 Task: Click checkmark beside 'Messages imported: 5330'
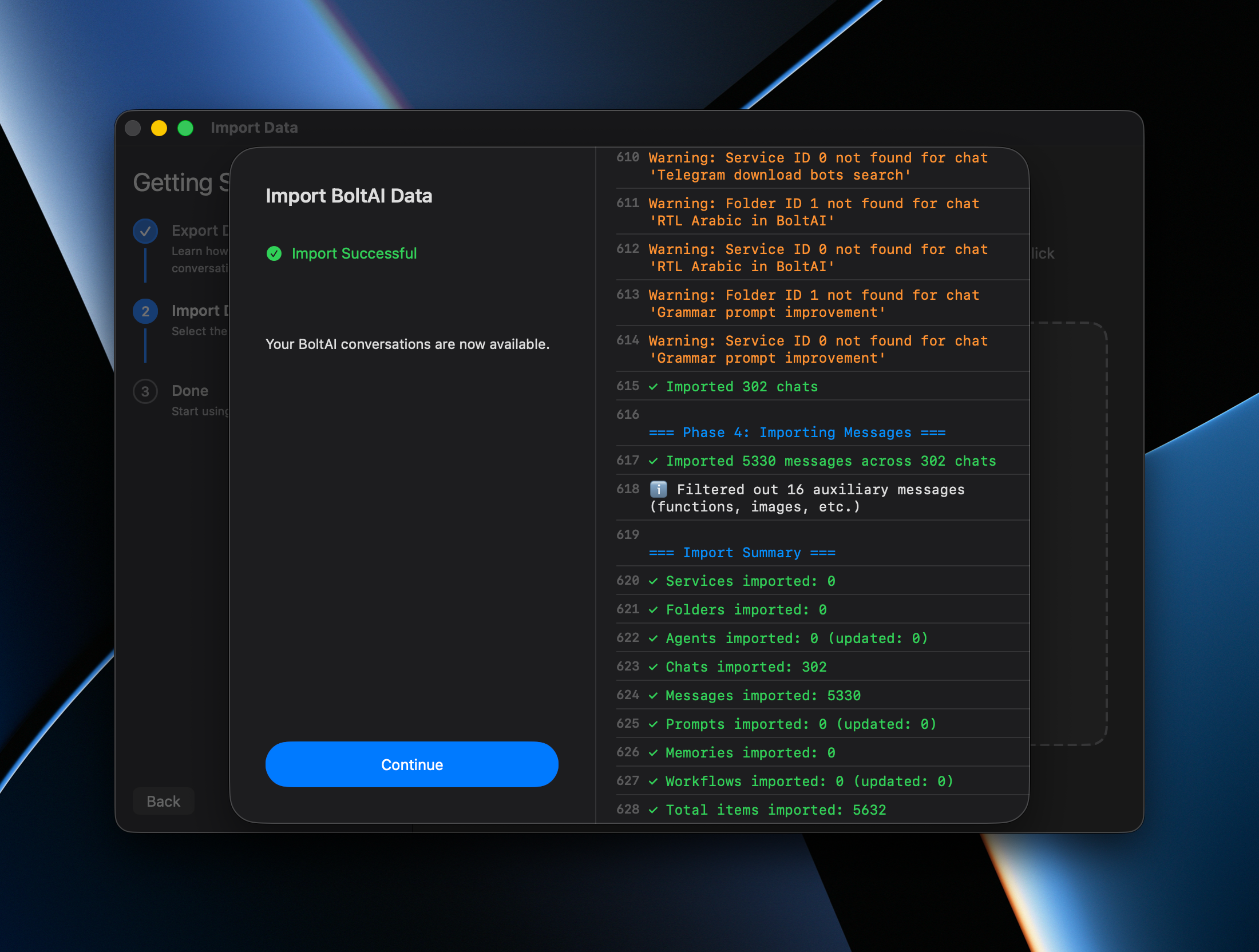coord(653,696)
